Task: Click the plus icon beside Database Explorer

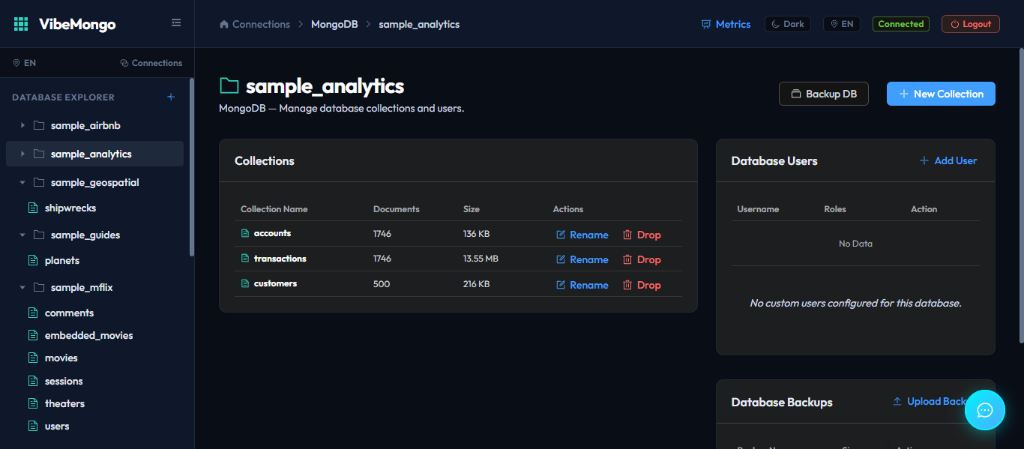Action: [x=171, y=97]
